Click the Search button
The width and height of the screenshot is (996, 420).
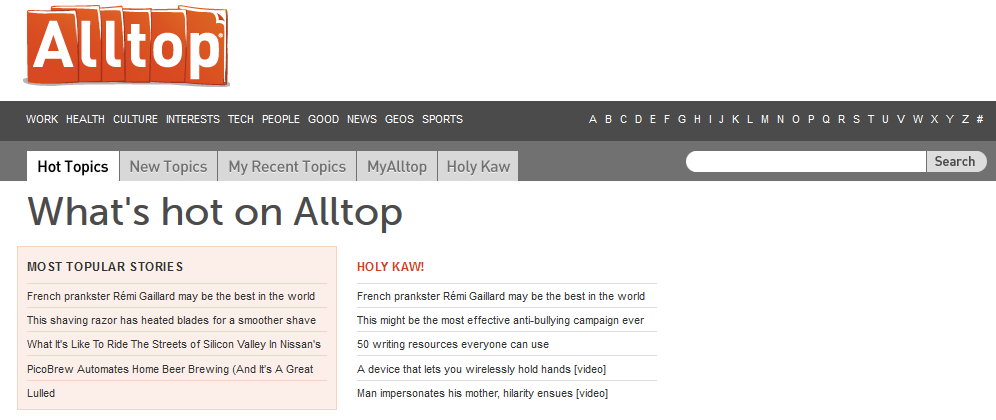point(956,161)
